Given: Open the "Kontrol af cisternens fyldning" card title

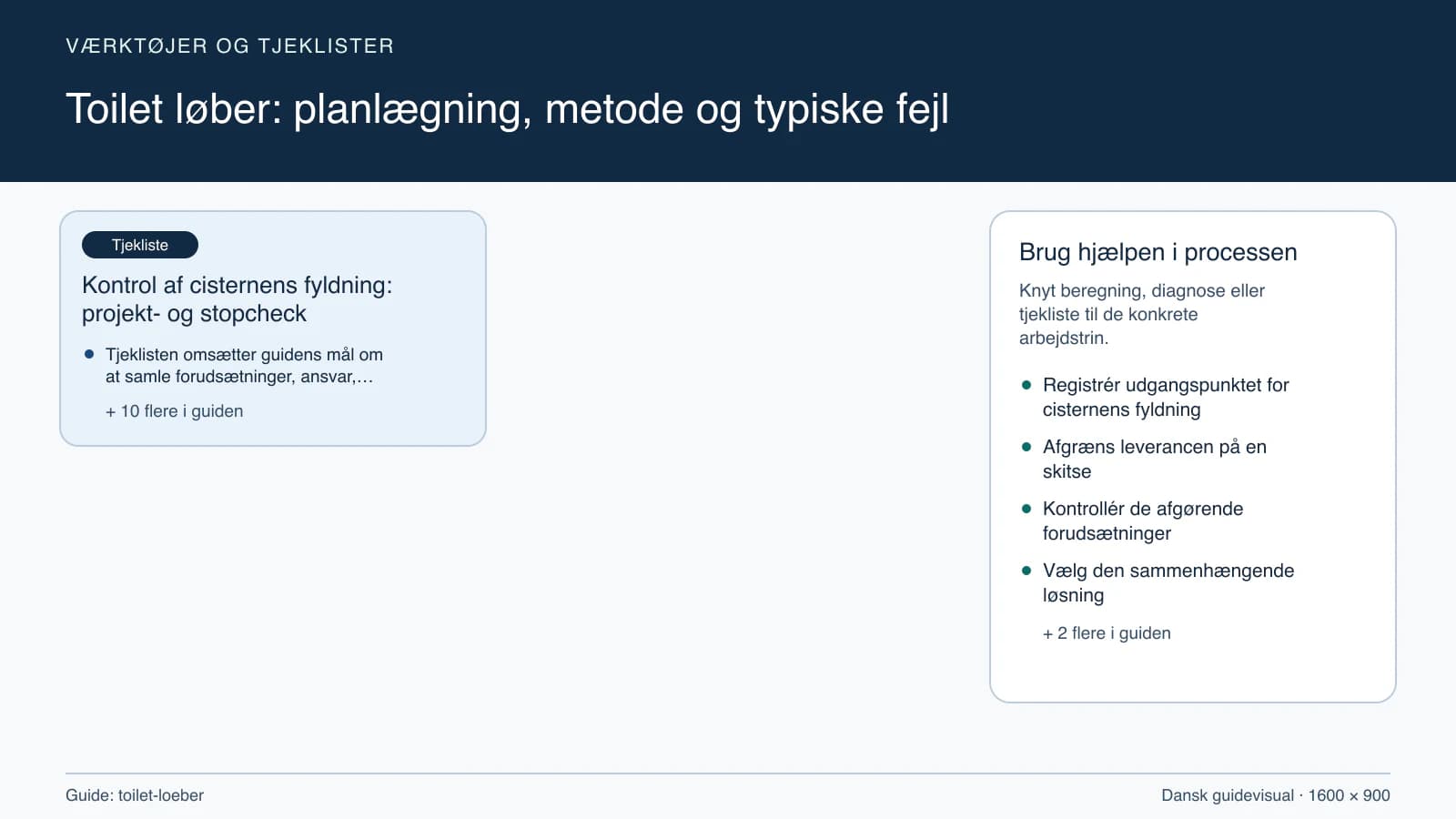Looking at the screenshot, I should [x=238, y=299].
